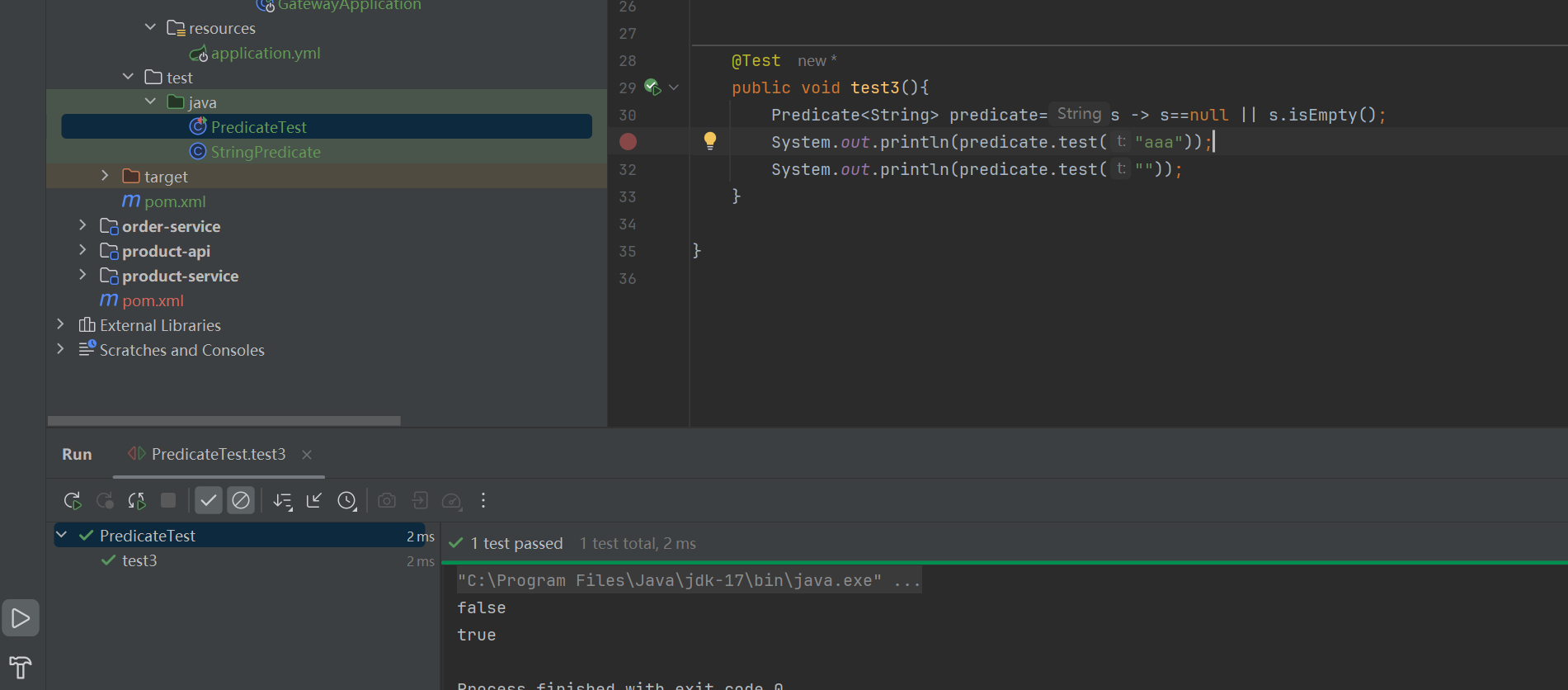1568x690 pixels.
Task: Click GatewayApplication class in tree
Action: click(x=349, y=5)
